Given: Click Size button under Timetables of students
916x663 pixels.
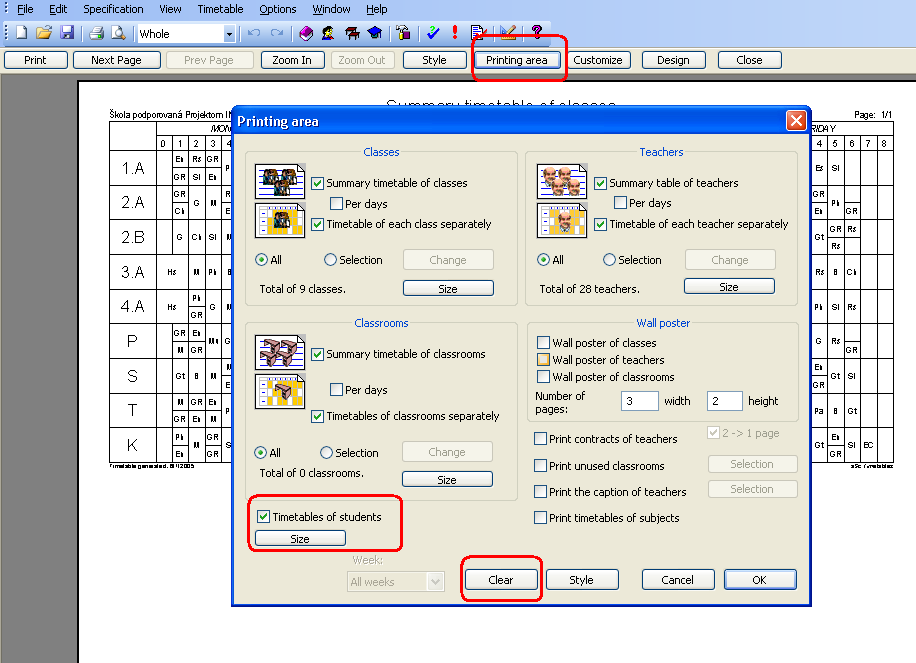Looking at the screenshot, I should click(x=300, y=538).
